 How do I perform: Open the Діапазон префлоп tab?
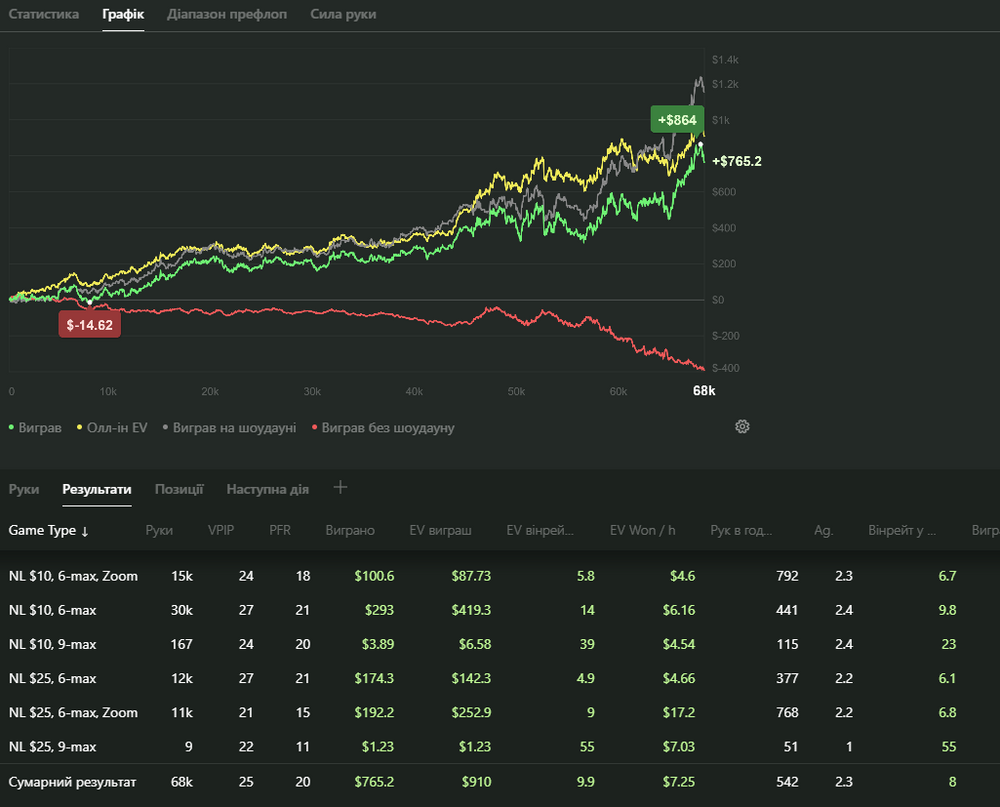pyautogui.click(x=227, y=15)
